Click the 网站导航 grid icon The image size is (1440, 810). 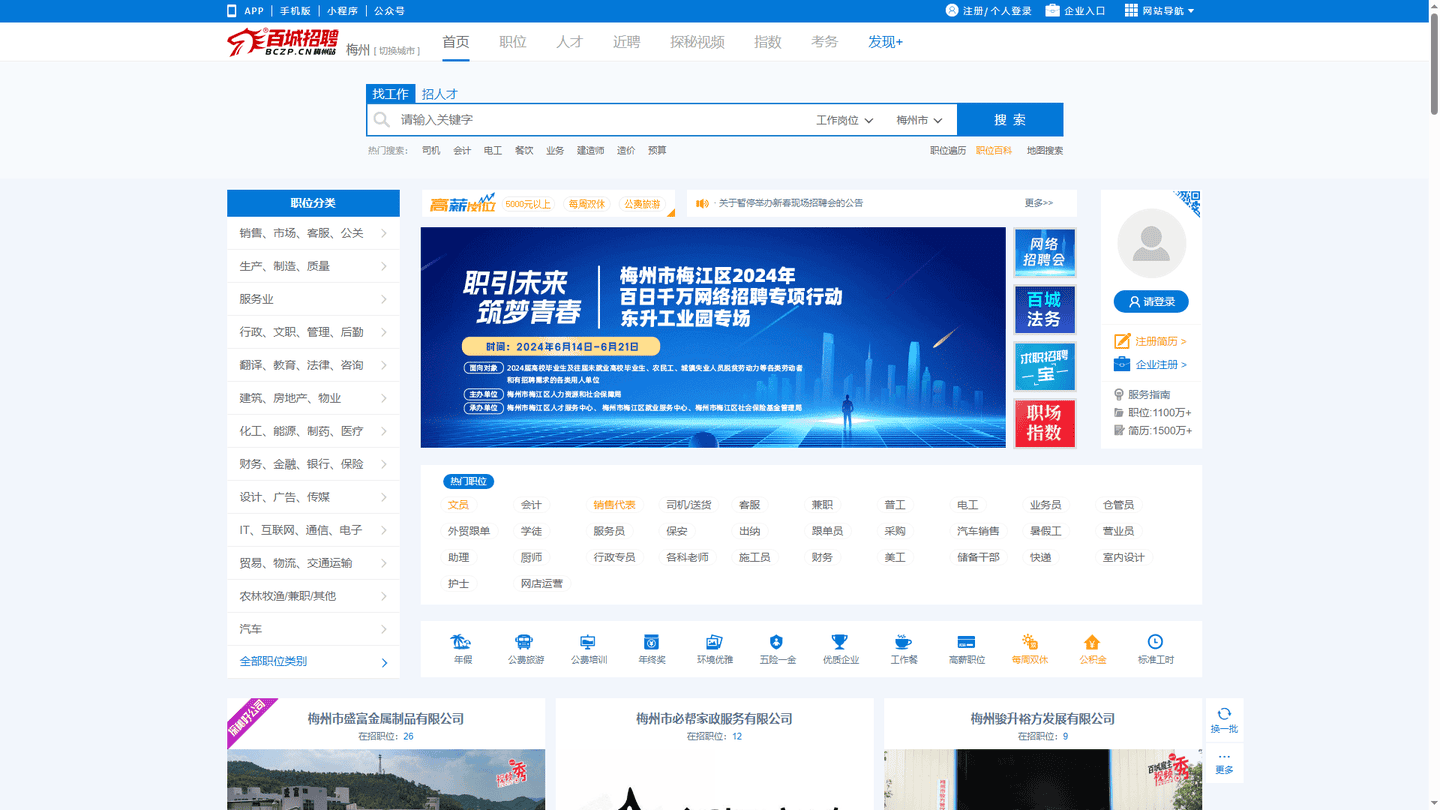point(1131,11)
